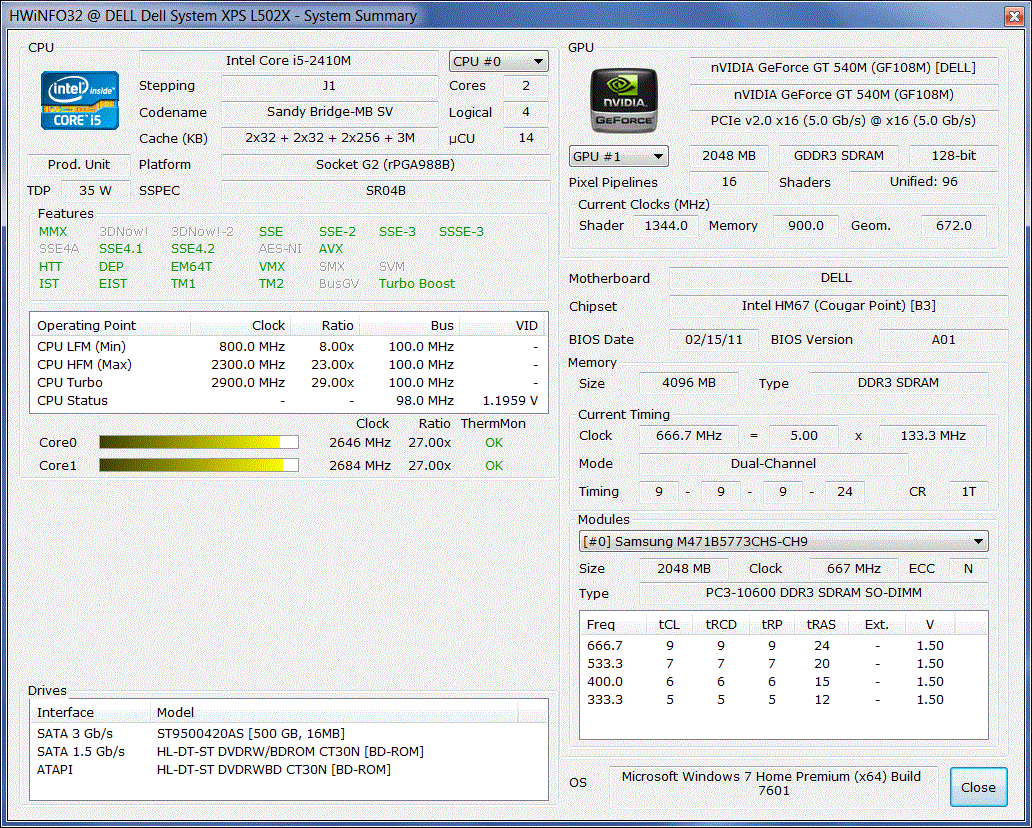1032x828 pixels.
Task: Select the HL-DT-ST DVDRW/BDROM CT30N drive row
Action: [288, 752]
